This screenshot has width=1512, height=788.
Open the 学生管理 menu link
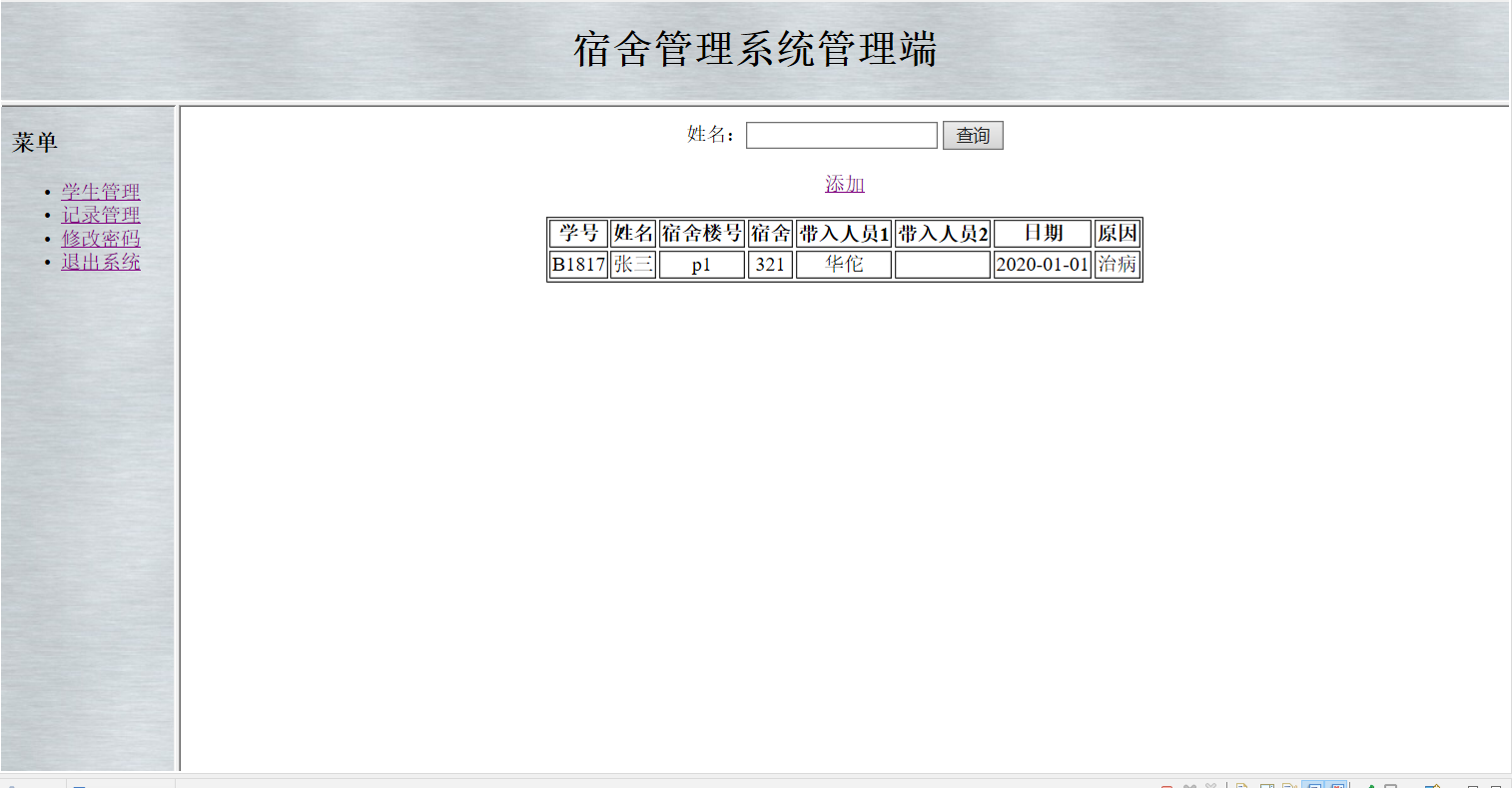click(100, 192)
